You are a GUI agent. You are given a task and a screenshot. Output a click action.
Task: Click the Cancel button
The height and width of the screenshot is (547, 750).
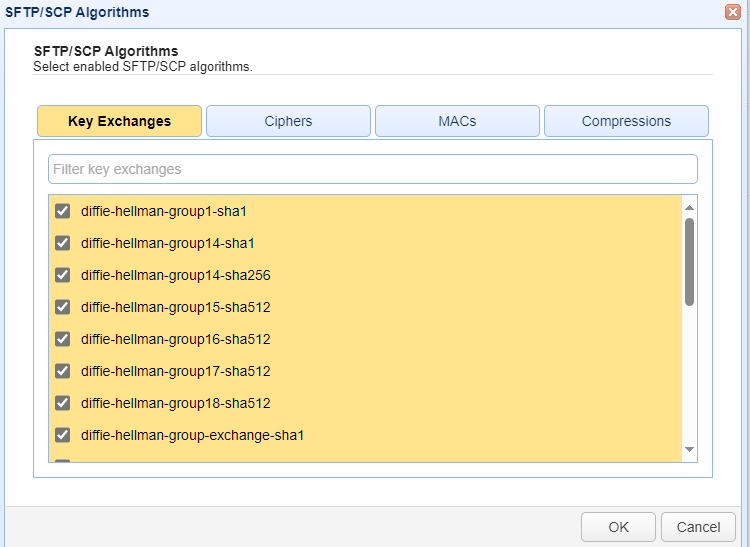(x=698, y=527)
